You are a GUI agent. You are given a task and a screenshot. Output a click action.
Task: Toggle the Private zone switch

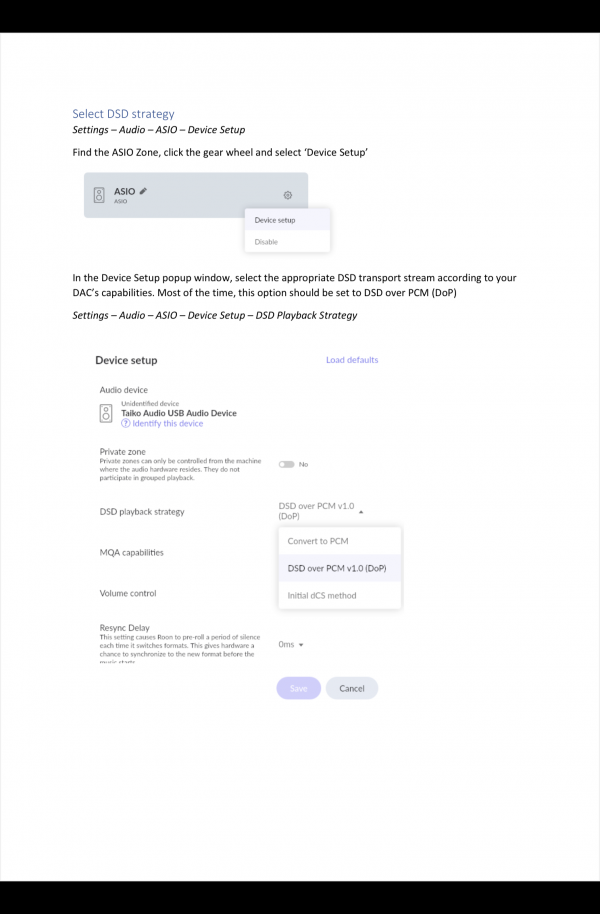point(287,464)
